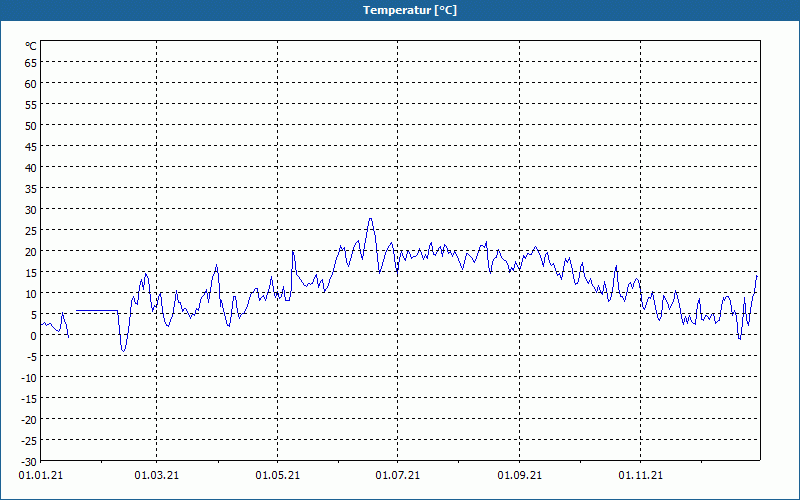Image resolution: width=800 pixels, height=500 pixels.
Task: Click the lowest dip of the curve in February
Action: click(x=124, y=350)
